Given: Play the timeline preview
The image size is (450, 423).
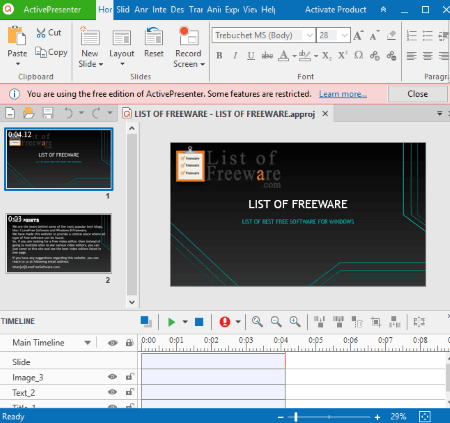Looking at the screenshot, I should (x=171, y=322).
